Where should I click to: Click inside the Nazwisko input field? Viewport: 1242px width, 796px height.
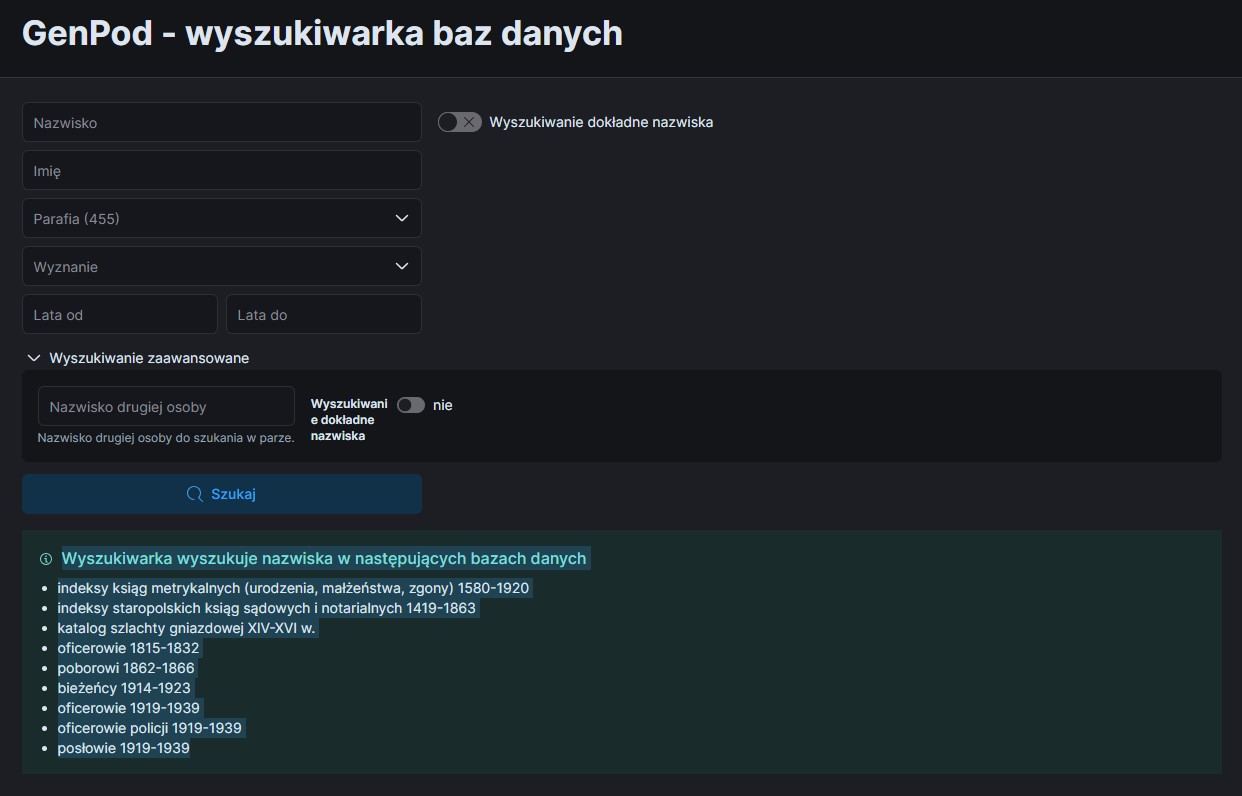221,121
